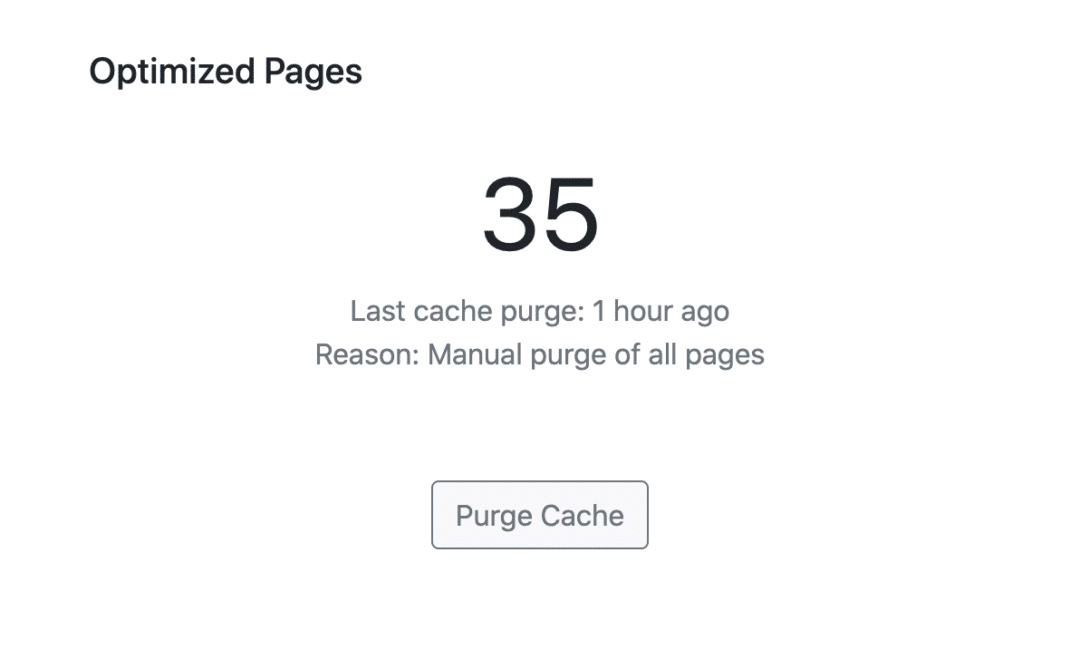The image size is (1080, 659).
Task: Click the Reason: Manual purge text
Action: [539, 355]
